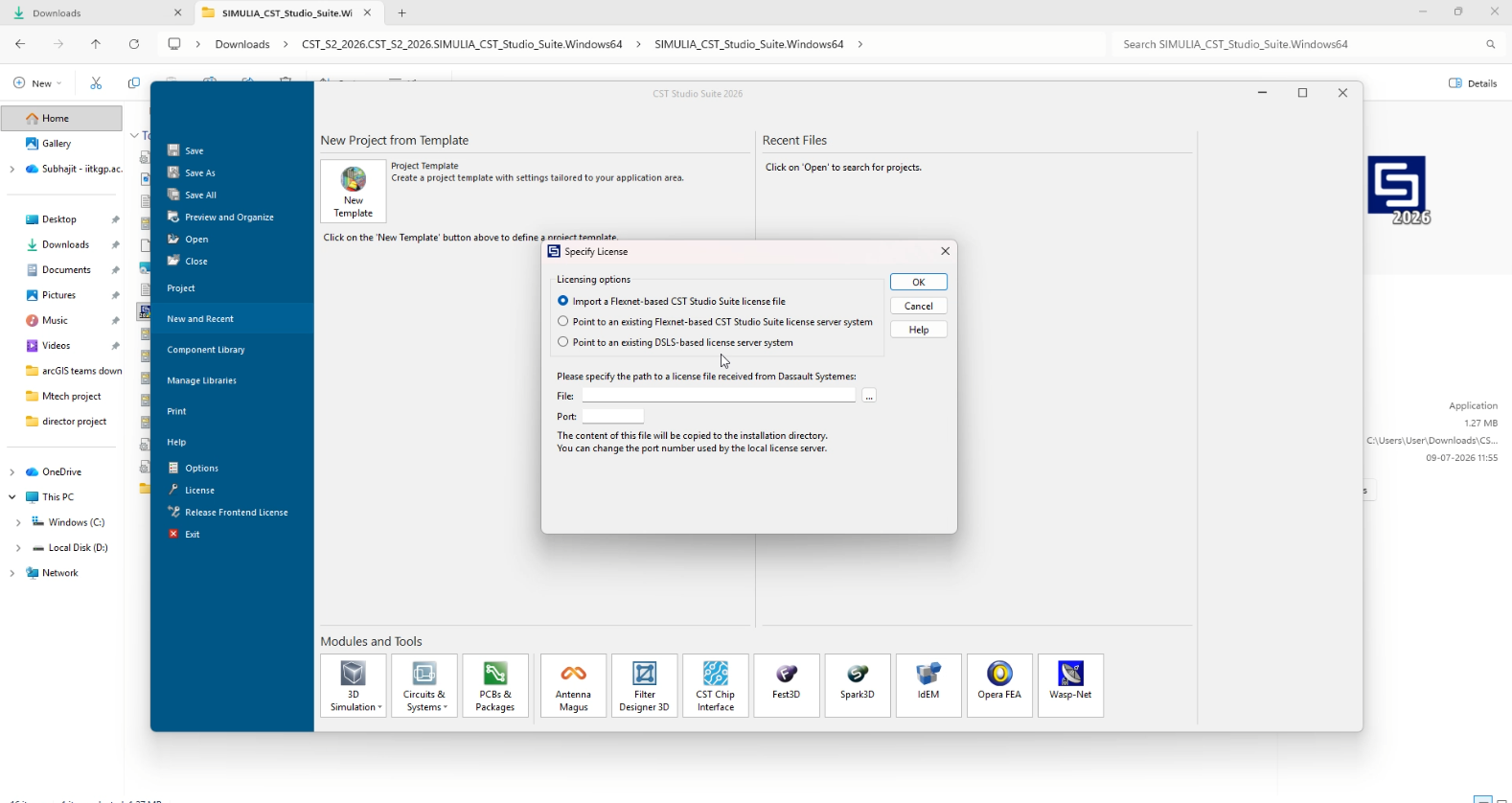Click the Cut icon in File Explorer
Viewport: 1512px width, 803px height.
tap(96, 83)
